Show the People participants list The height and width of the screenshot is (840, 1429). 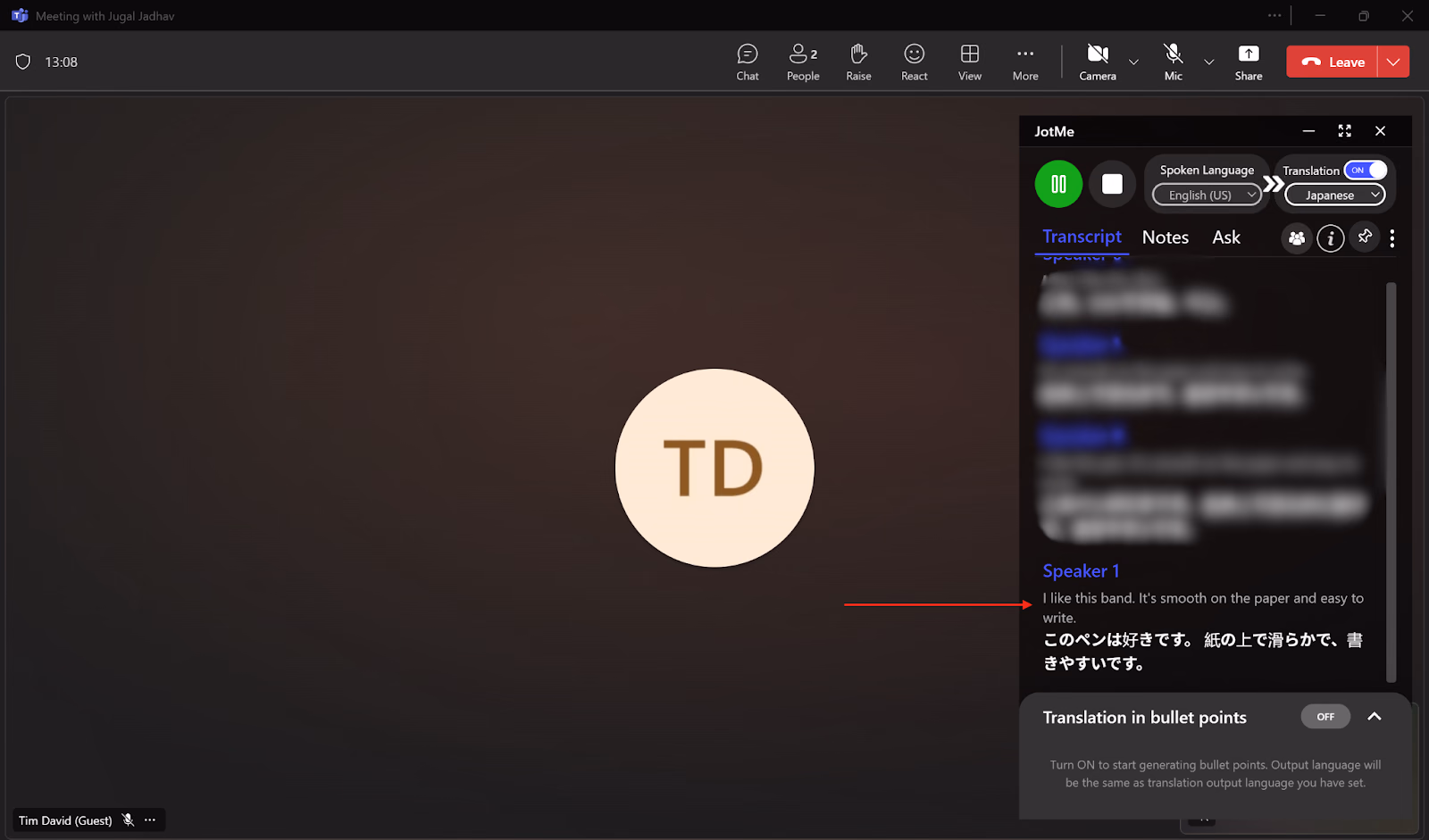coord(803,62)
